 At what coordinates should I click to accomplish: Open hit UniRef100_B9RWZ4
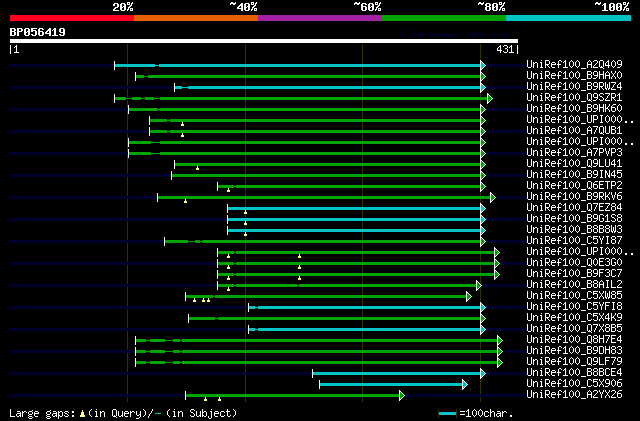pos(574,86)
